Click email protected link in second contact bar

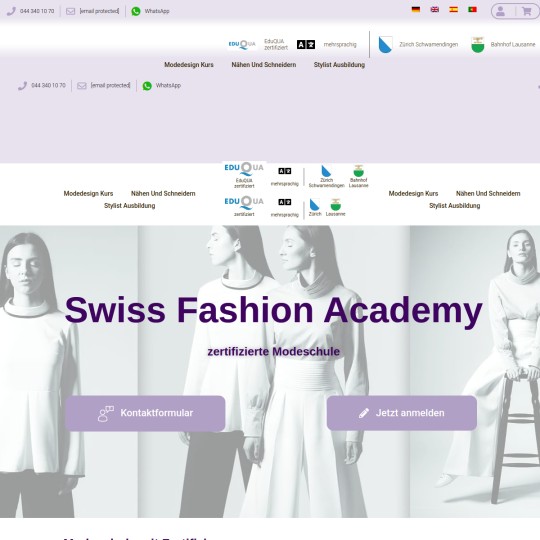tap(111, 85)
